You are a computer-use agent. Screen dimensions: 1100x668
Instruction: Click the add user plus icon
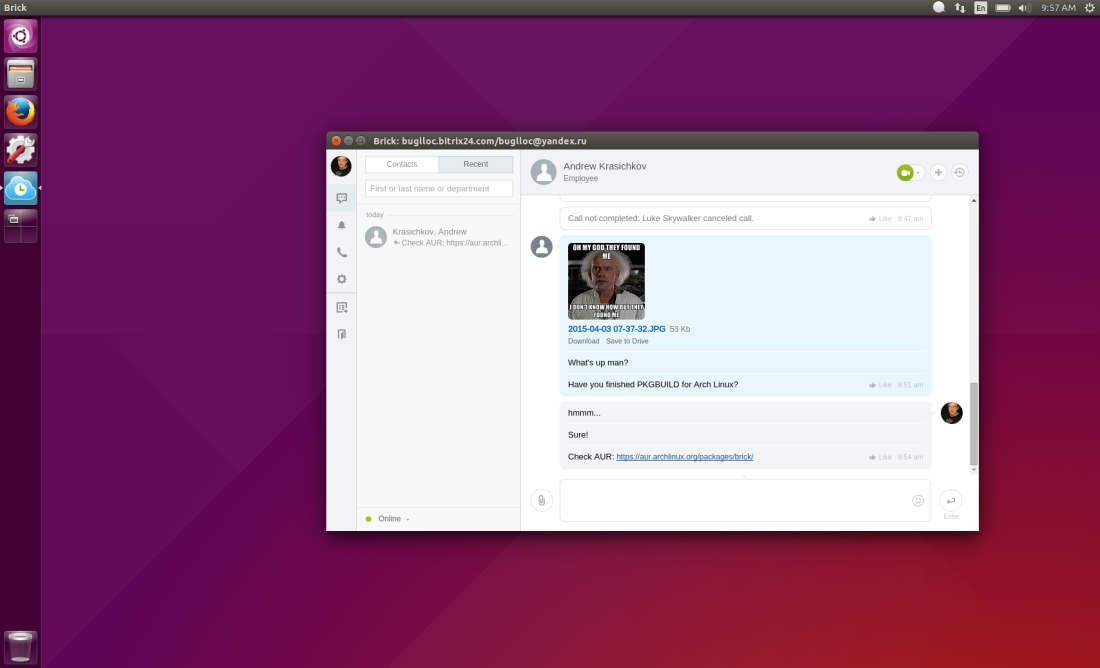[938, 173]
